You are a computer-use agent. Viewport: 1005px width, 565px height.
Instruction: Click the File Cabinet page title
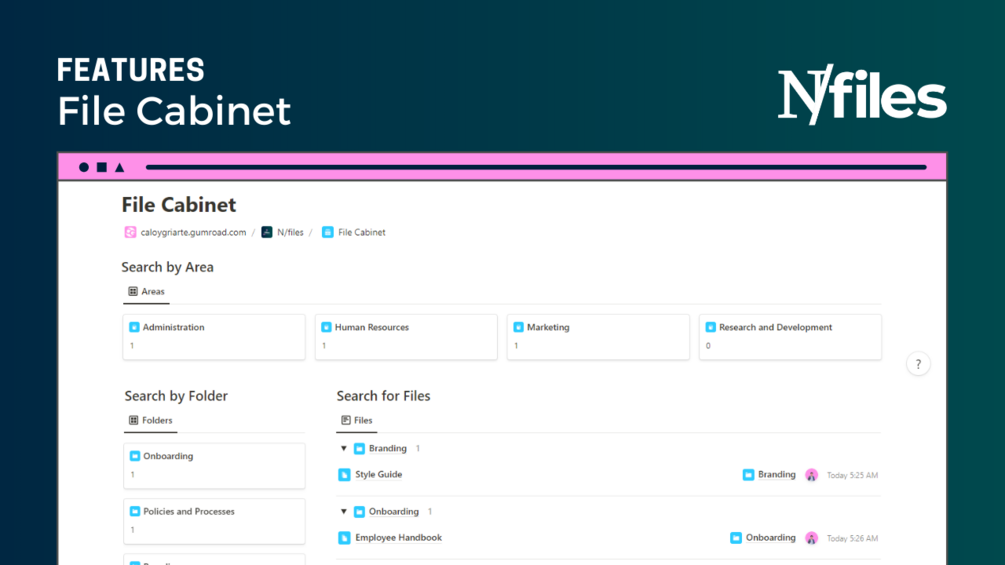point(179,205)
